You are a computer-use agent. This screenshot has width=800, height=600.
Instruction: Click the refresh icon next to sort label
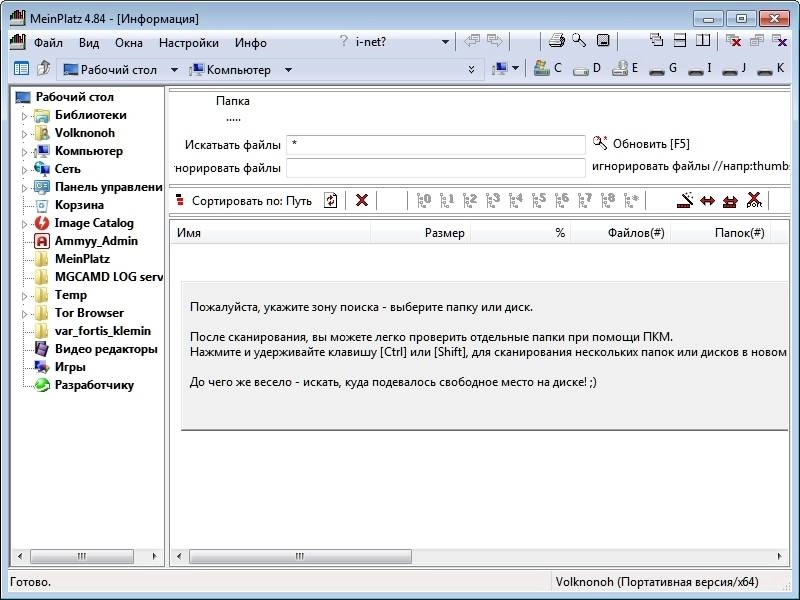pyautogui.click(x=331, y=200)
